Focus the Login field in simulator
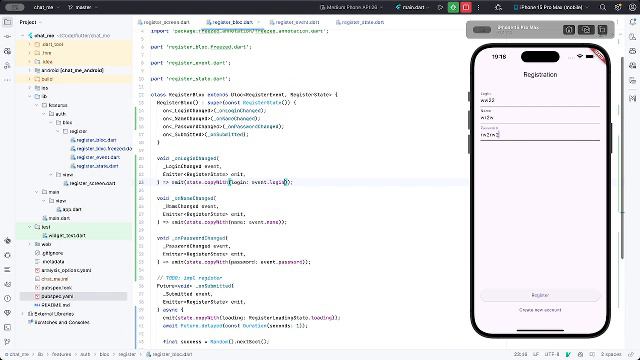 (540, 98)
